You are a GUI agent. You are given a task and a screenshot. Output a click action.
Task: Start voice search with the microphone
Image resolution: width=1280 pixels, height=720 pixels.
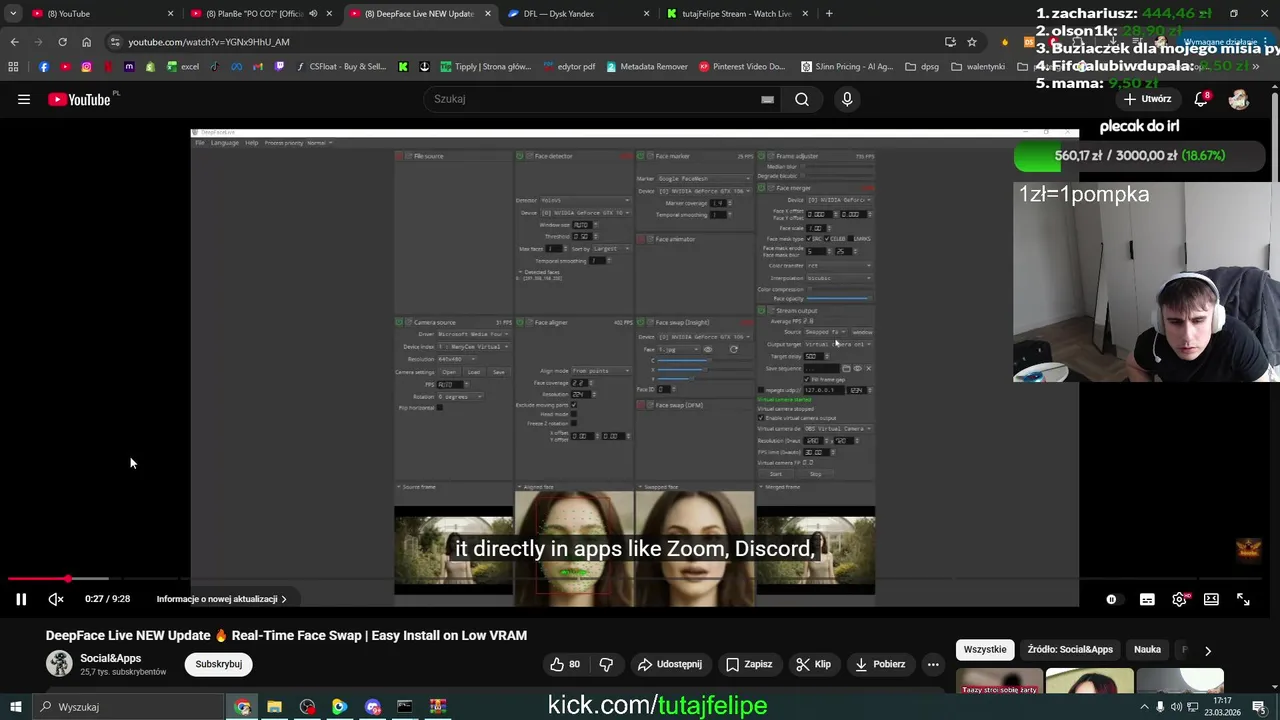[847, 99]
